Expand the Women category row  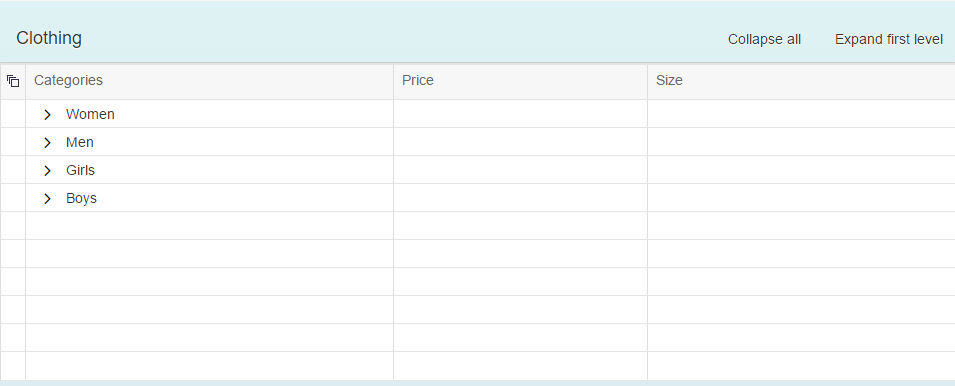tap(48, 114)
